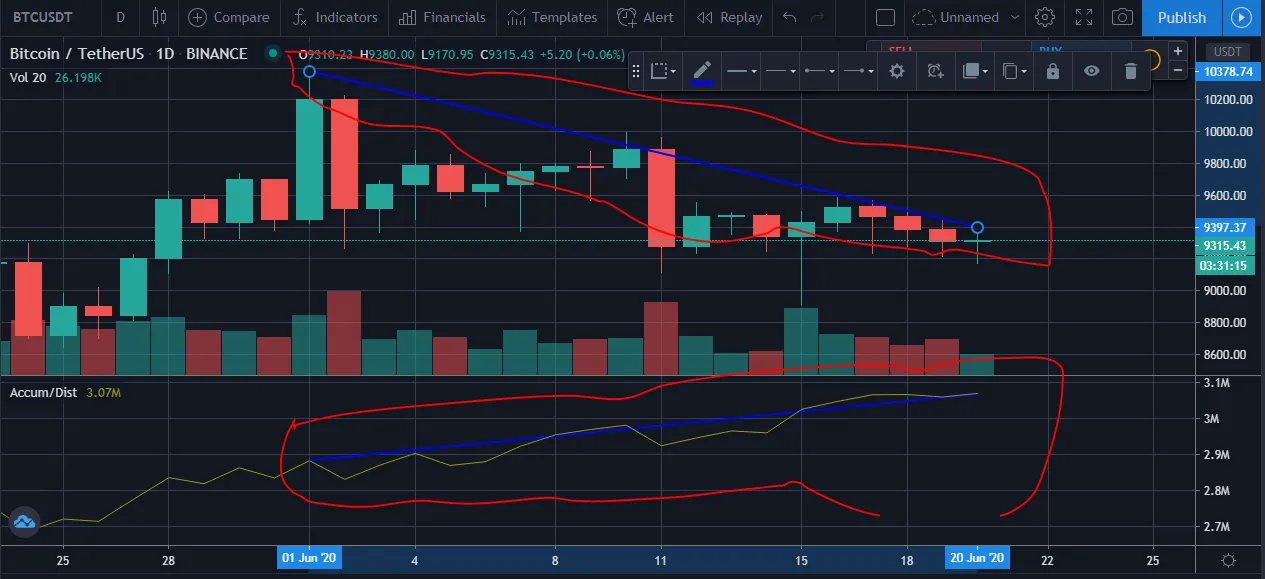
Task: Open the Unnamed layout cloud save
Action: (x=957, y=17)
